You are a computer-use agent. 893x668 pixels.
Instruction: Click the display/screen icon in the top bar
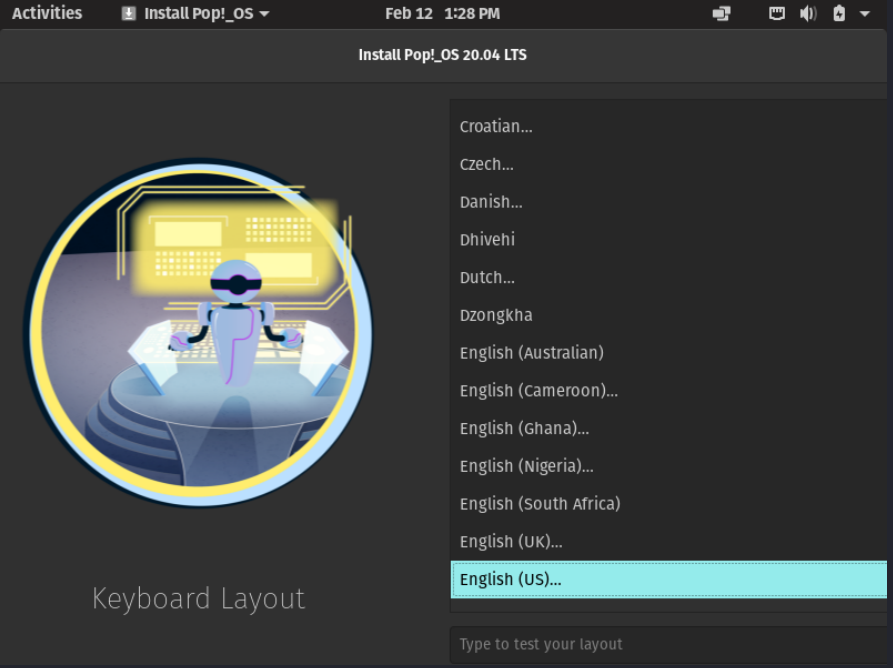tap(722, 13)
